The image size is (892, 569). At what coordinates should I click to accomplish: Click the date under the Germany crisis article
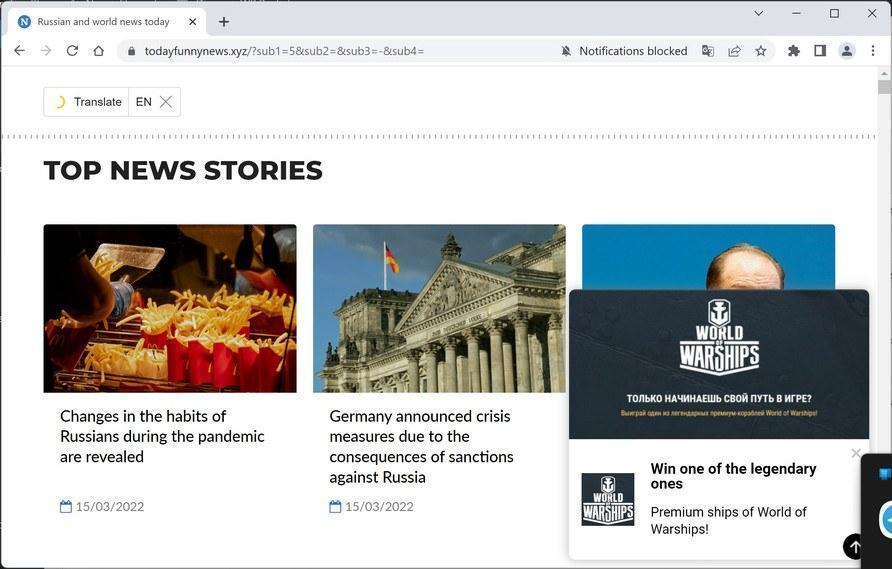379,506
